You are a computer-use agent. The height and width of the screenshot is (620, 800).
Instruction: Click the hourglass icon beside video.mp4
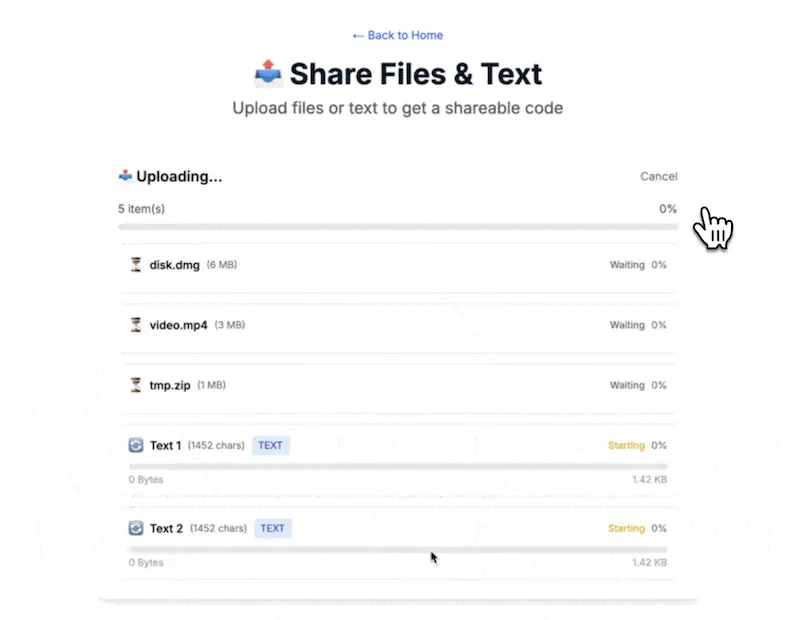click(136, 325)
